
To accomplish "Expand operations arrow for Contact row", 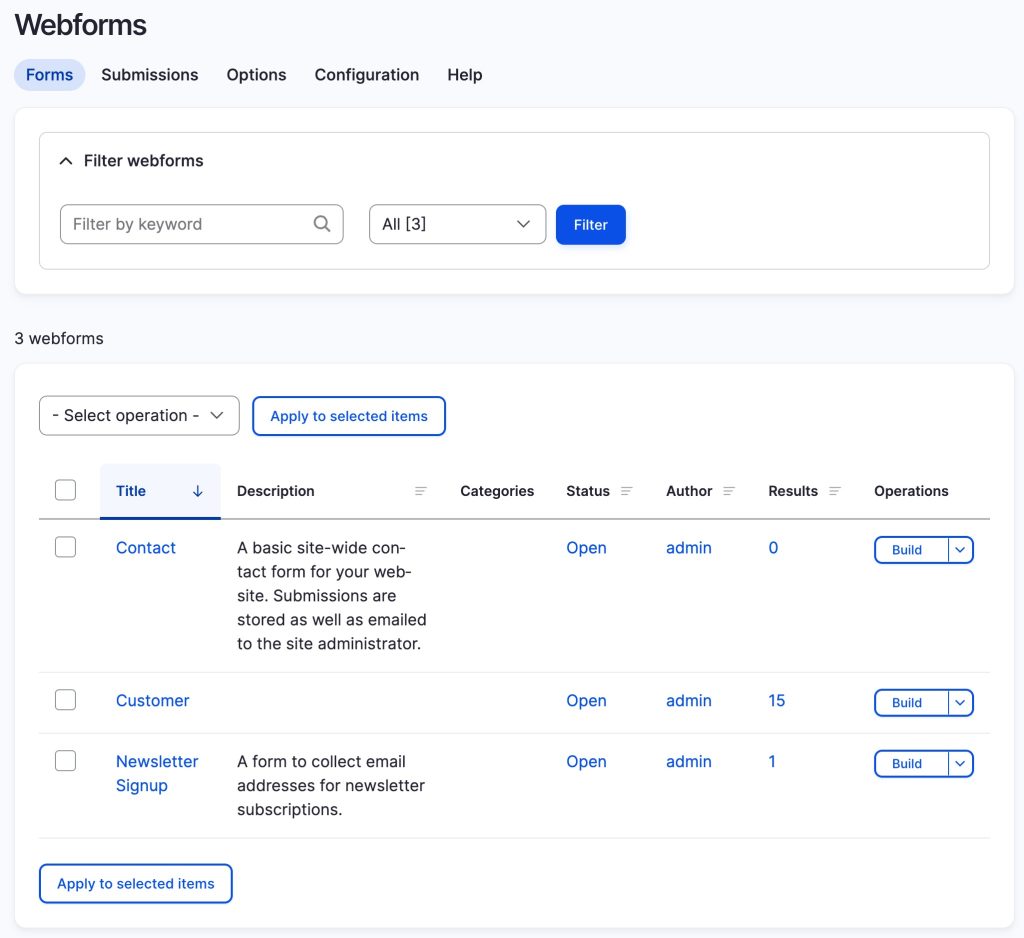I will pos(960,550).
